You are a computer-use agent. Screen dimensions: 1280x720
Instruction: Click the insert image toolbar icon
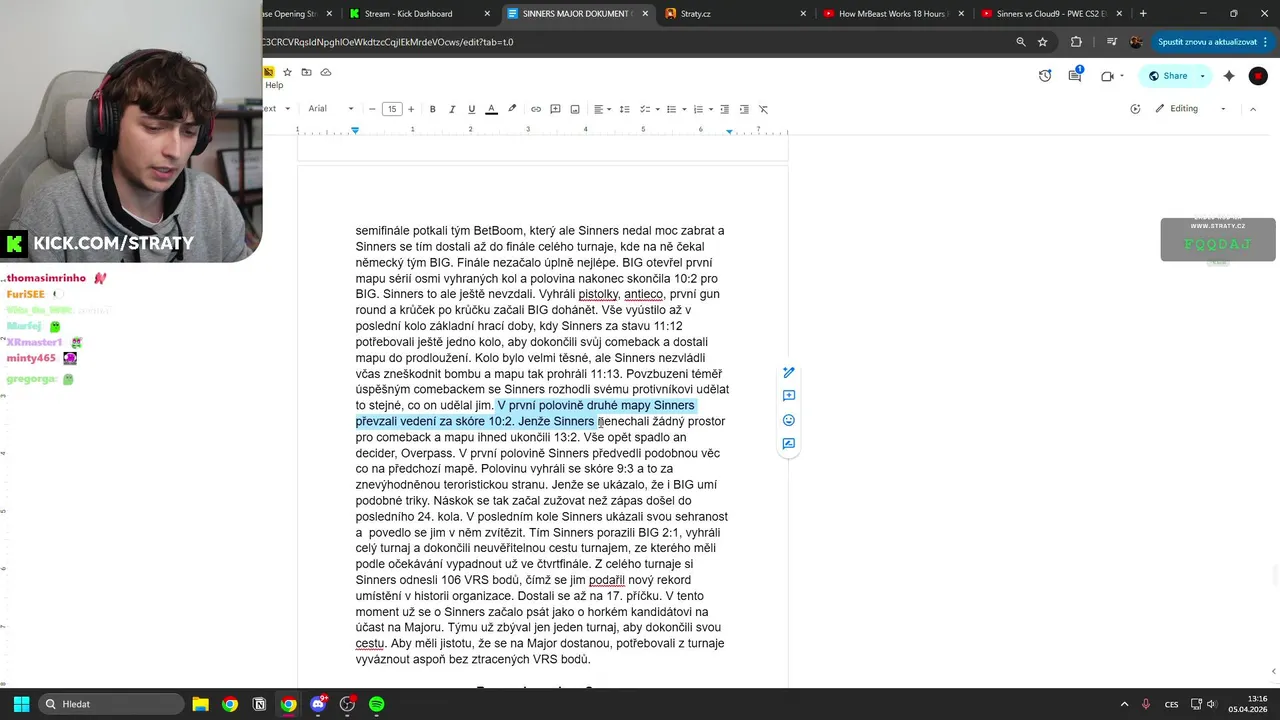coord(575,109)
